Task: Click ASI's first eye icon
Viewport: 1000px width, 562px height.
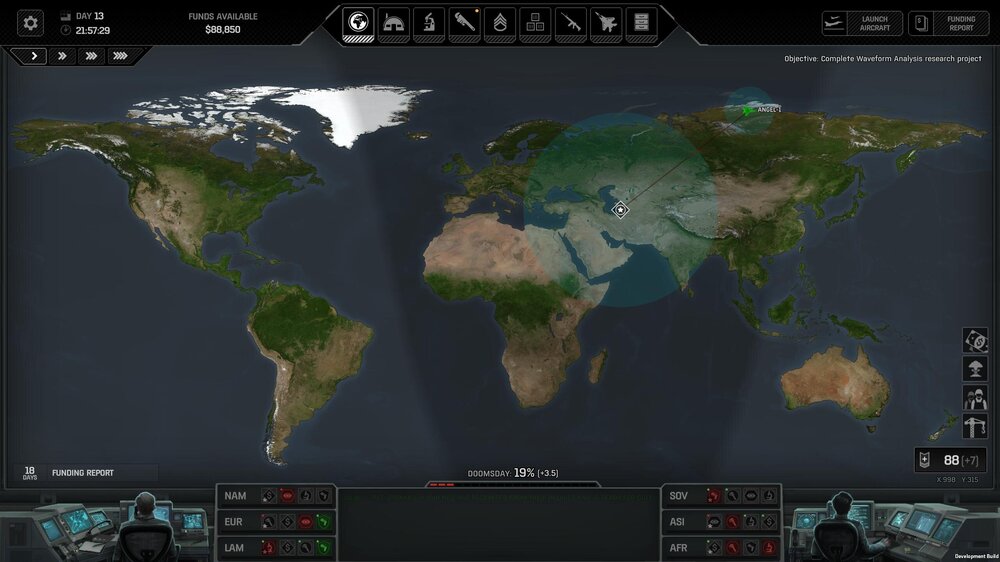Action: 714,522
